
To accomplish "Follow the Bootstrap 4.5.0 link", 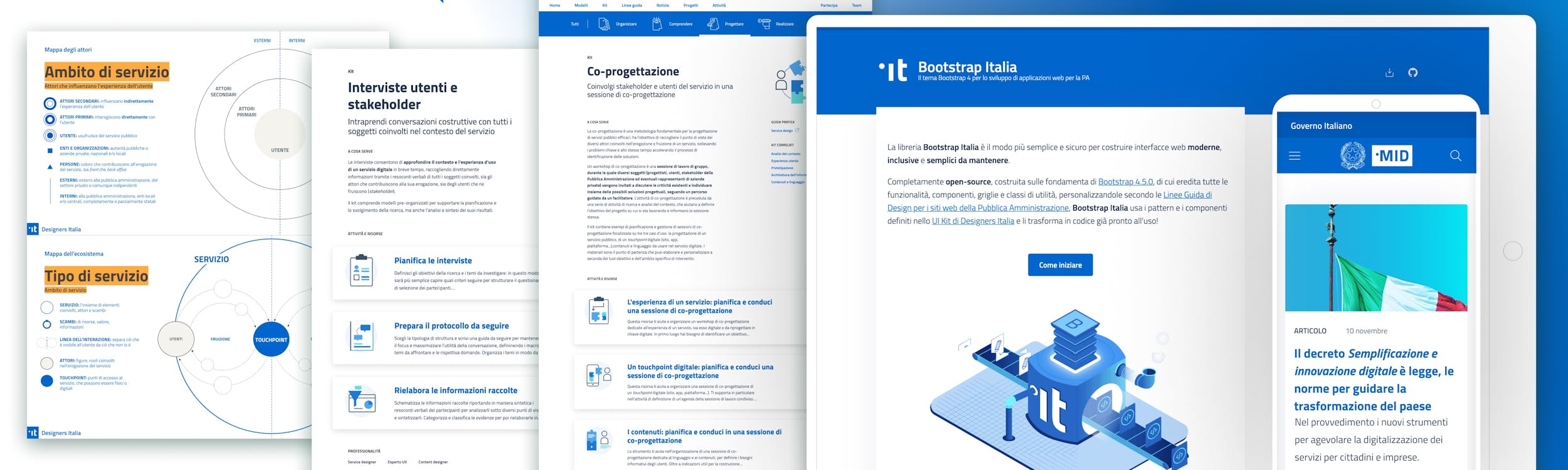I will point(1125,182).
